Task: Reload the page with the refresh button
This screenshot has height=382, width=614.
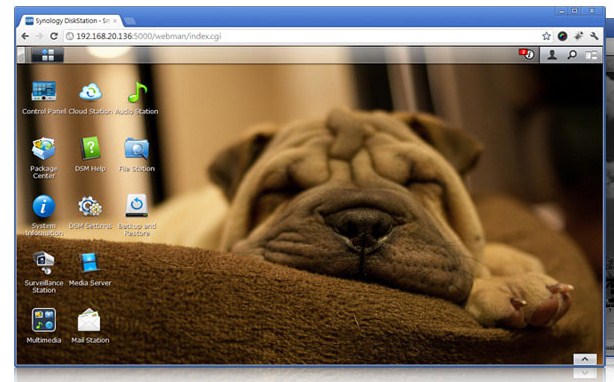Action: coord(54,36)
